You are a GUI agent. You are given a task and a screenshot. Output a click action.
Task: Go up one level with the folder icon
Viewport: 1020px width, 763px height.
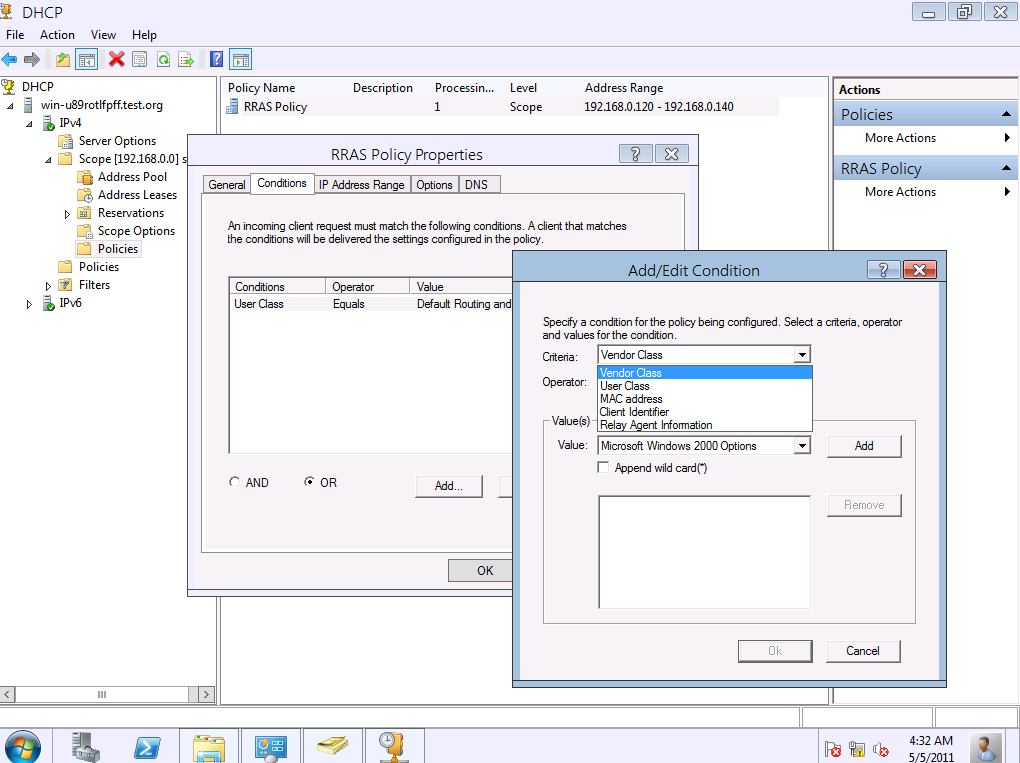click(x=62, y=60)
